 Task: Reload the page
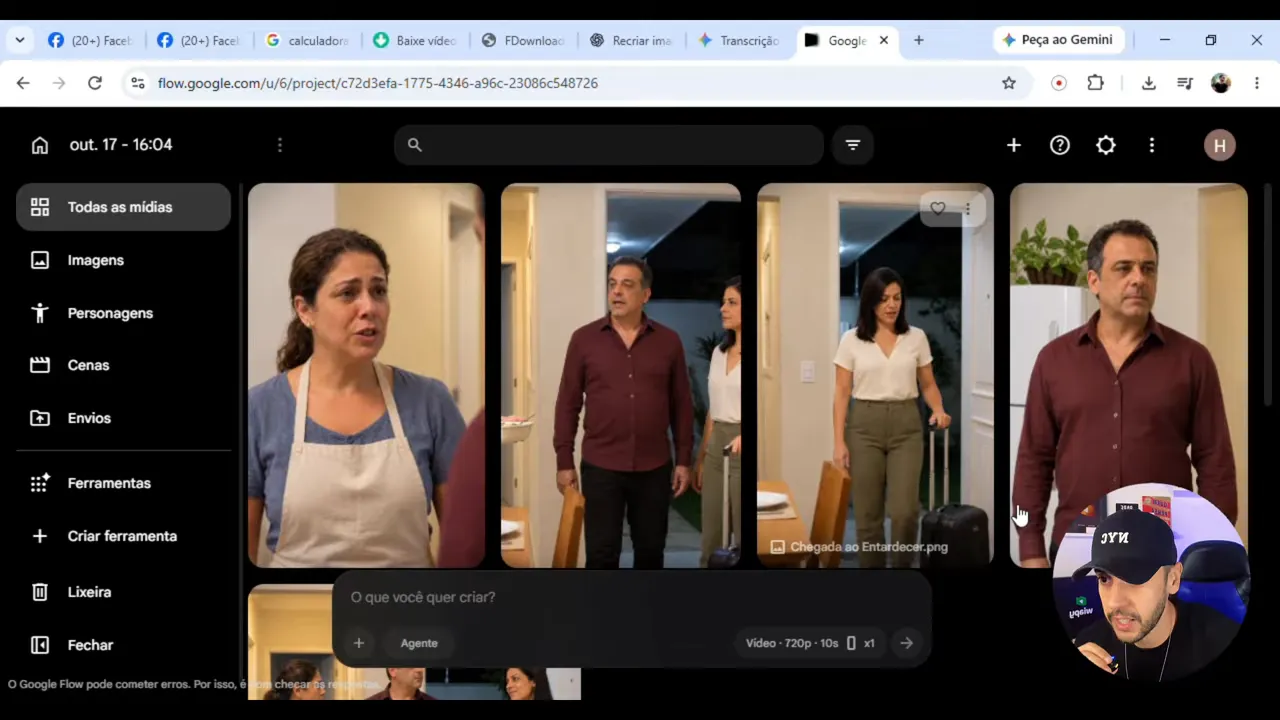point(95,83)
